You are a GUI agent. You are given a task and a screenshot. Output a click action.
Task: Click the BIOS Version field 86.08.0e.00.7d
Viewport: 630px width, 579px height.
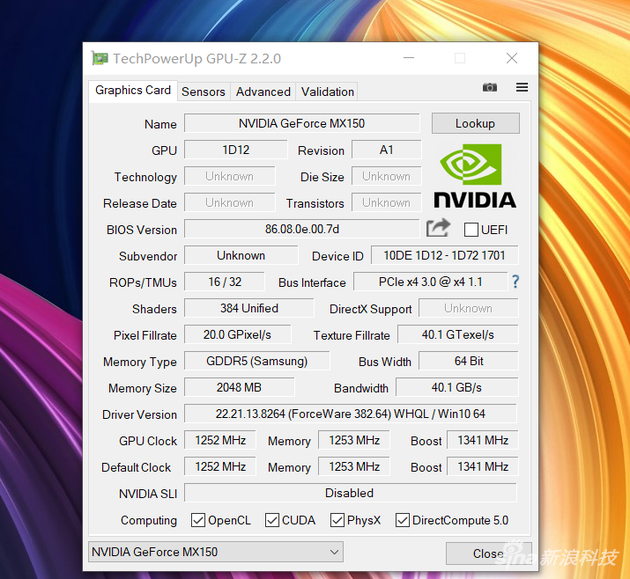click(x=302, y=229)
